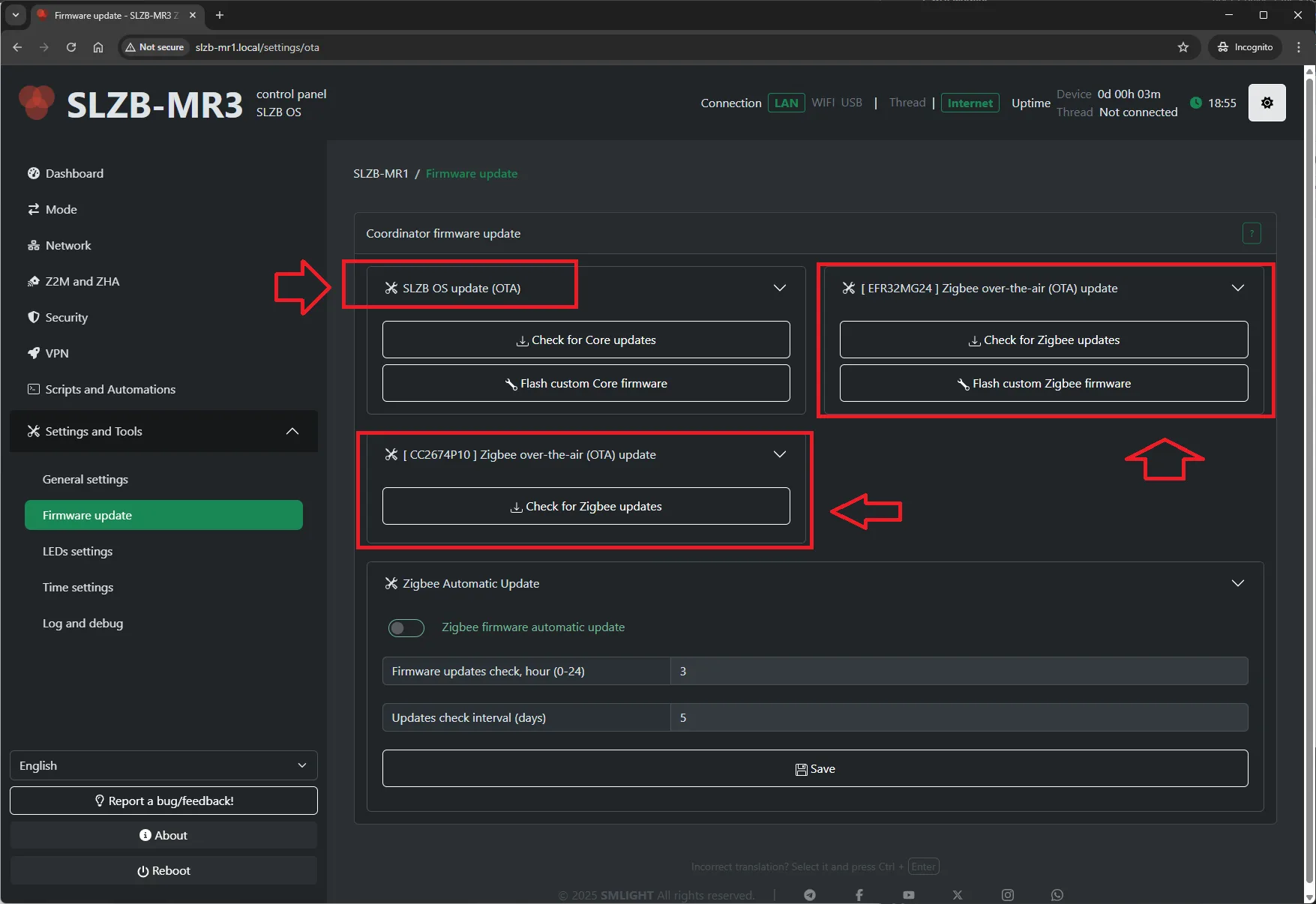
Task: Click the Firmware updates check hour field
Action: (x=958, y=672)
